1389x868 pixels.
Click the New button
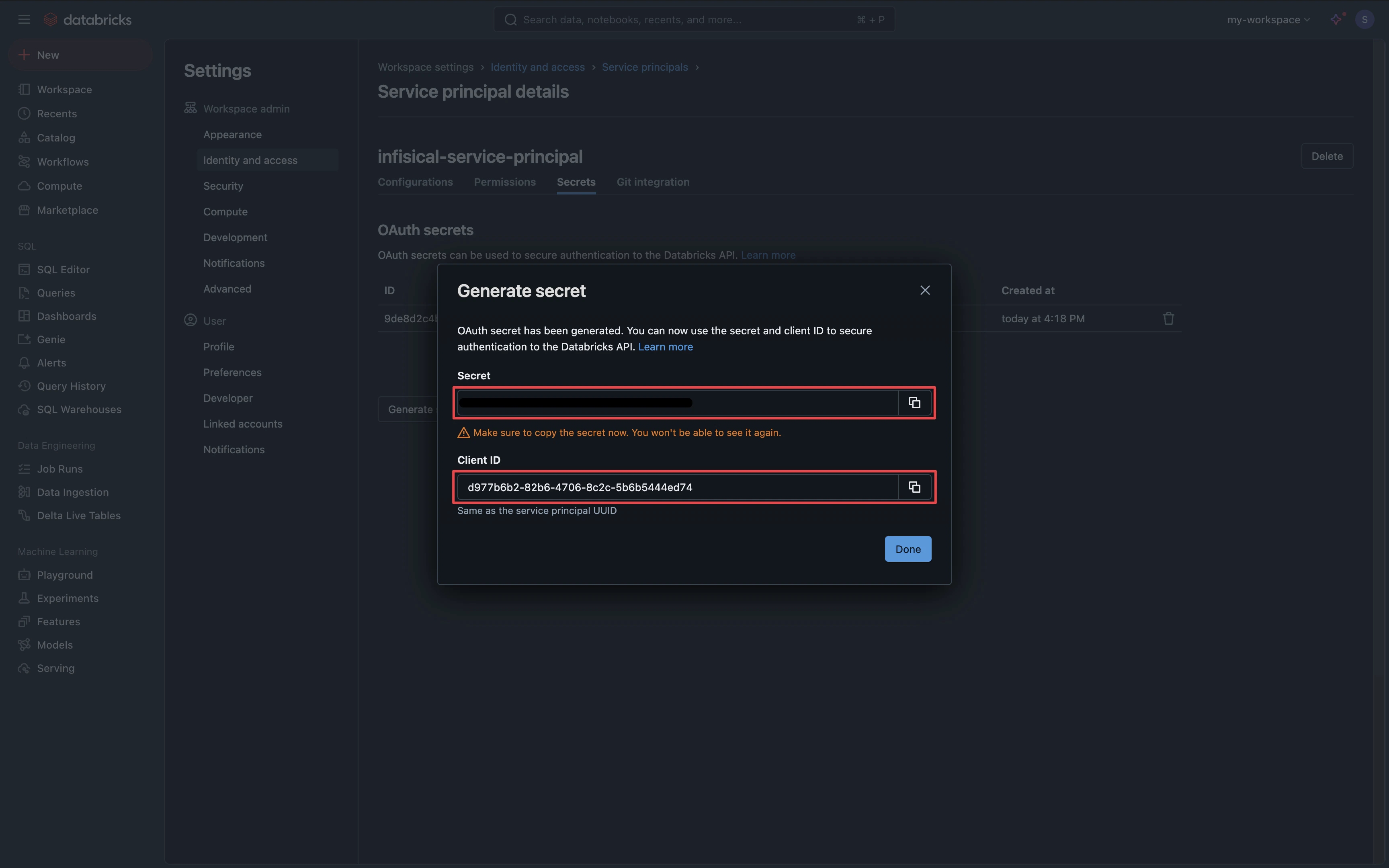point(80,55)
